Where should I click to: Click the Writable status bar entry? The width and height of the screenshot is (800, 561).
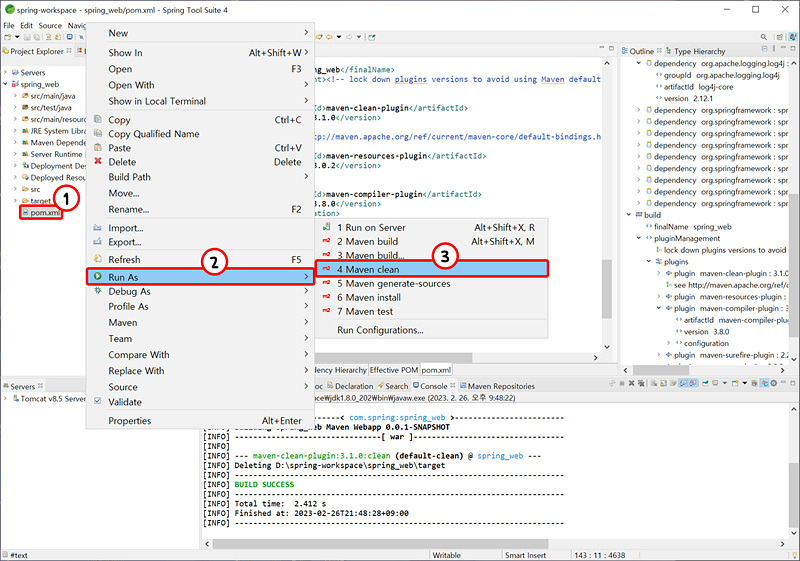[x=446, y=555]
